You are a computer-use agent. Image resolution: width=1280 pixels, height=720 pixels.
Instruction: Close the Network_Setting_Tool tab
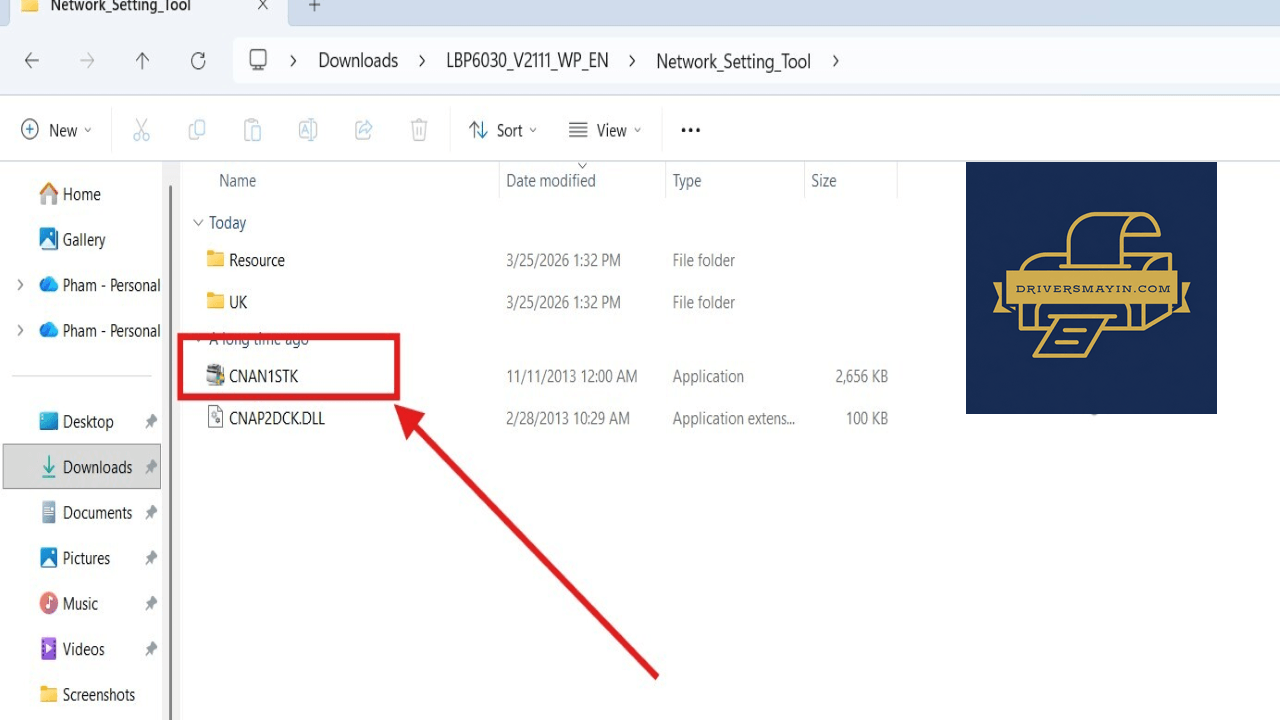click(x=263, y=6)
